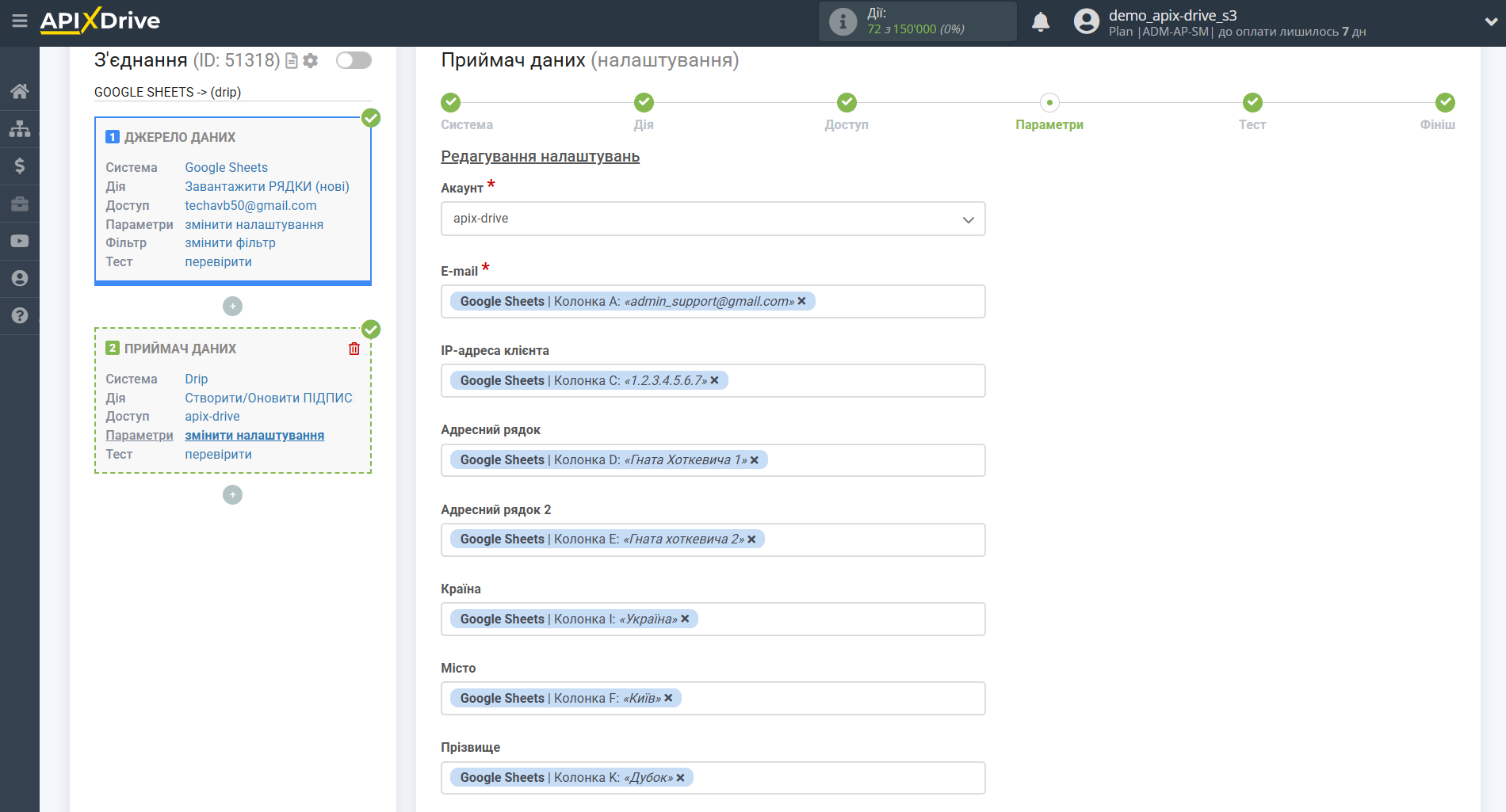Open the connections sitemap sidebar icon
The height and width of the screenshot is (812, 1506).
pyautogui.click(x=20, y=128)
